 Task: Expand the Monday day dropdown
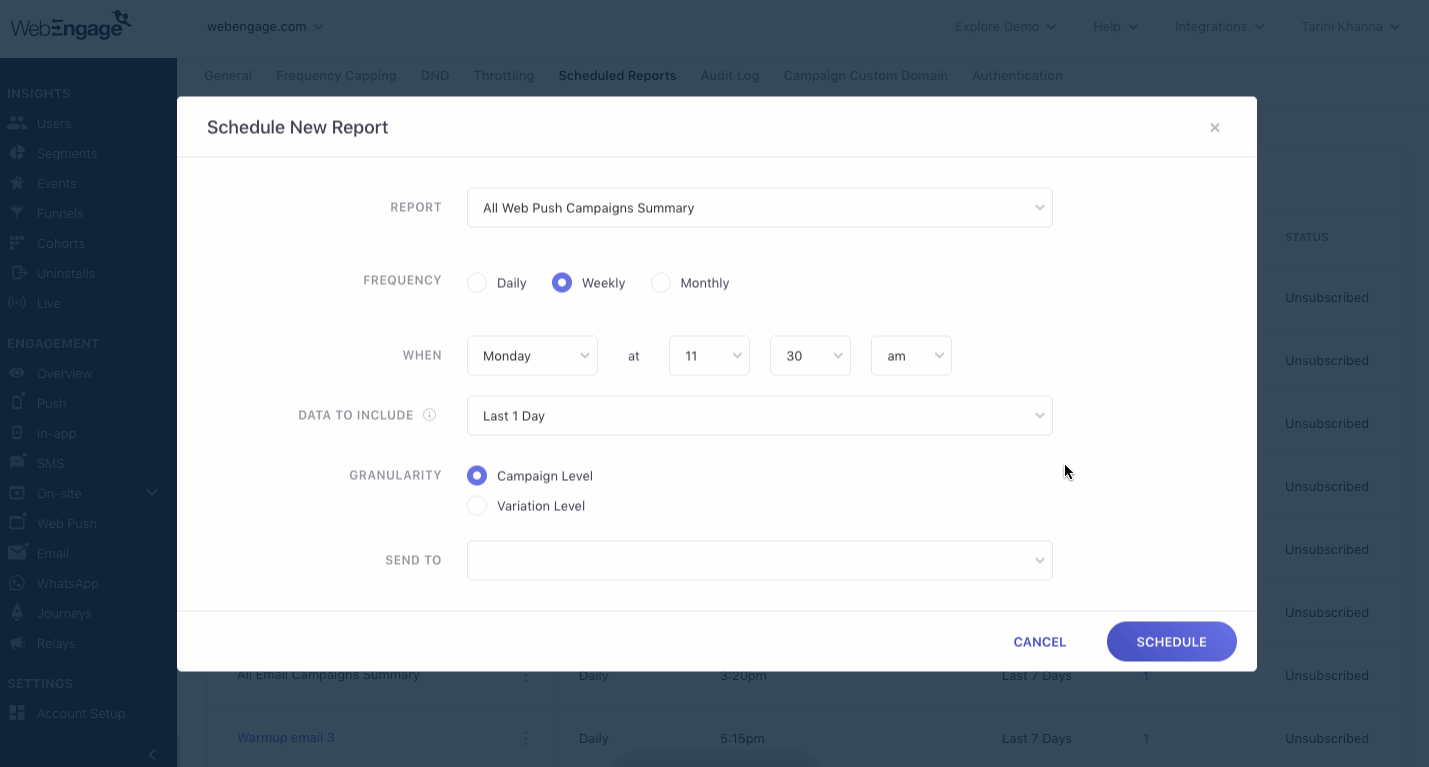point(532,356)
